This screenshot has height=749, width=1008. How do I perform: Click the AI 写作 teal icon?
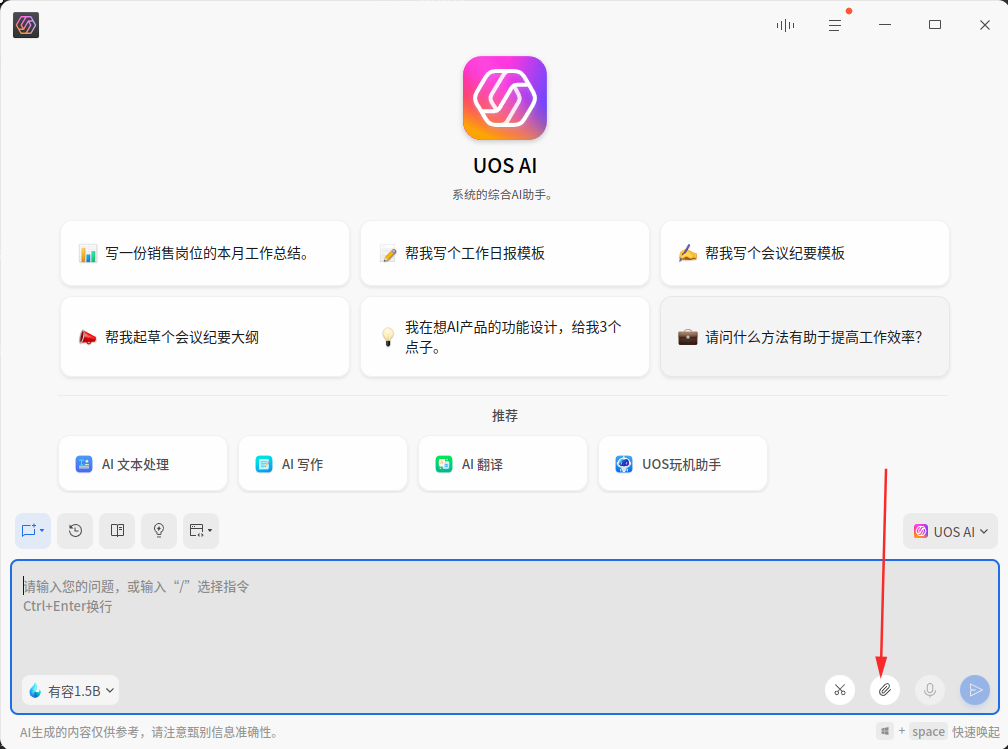coord(264,464)
